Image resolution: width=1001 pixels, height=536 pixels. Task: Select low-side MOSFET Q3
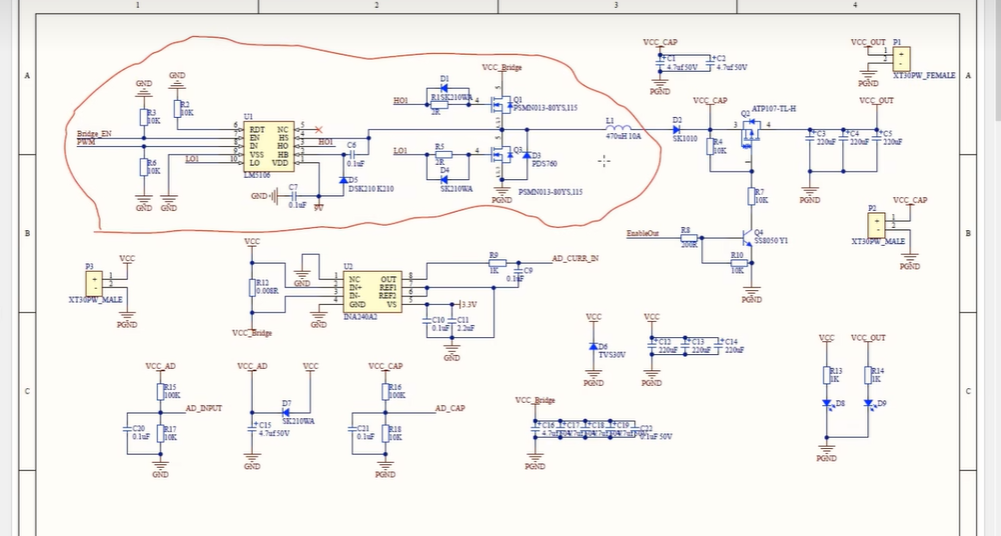coord(501,154)
